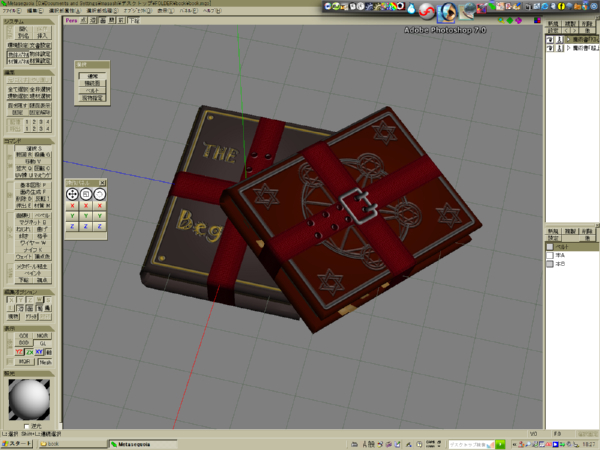Screen dimensions: 600x450
Task: Toggle visibility eye of first object
Action: point(549,37)
